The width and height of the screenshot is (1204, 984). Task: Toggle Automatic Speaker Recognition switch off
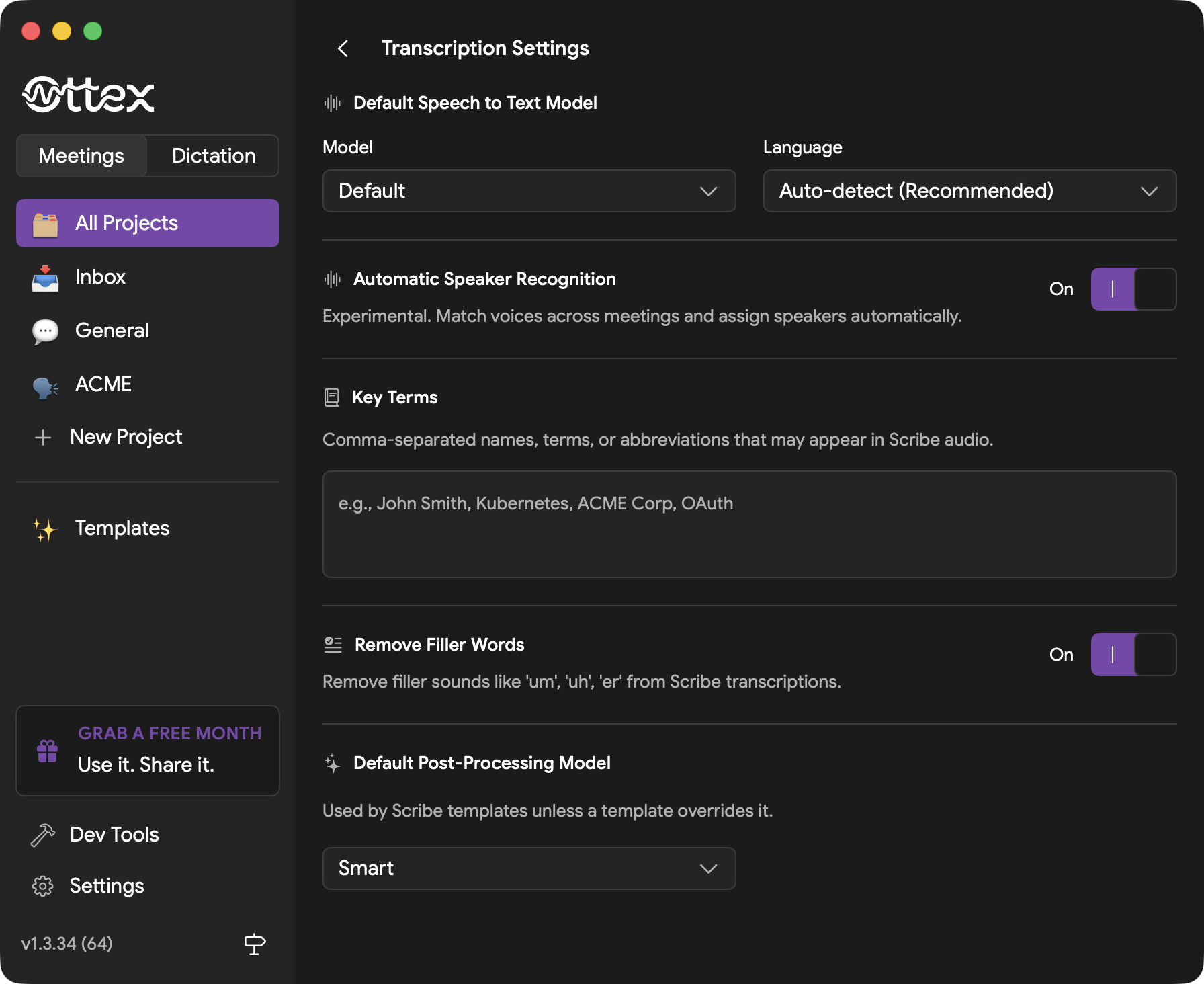(x=1133, y=289)
